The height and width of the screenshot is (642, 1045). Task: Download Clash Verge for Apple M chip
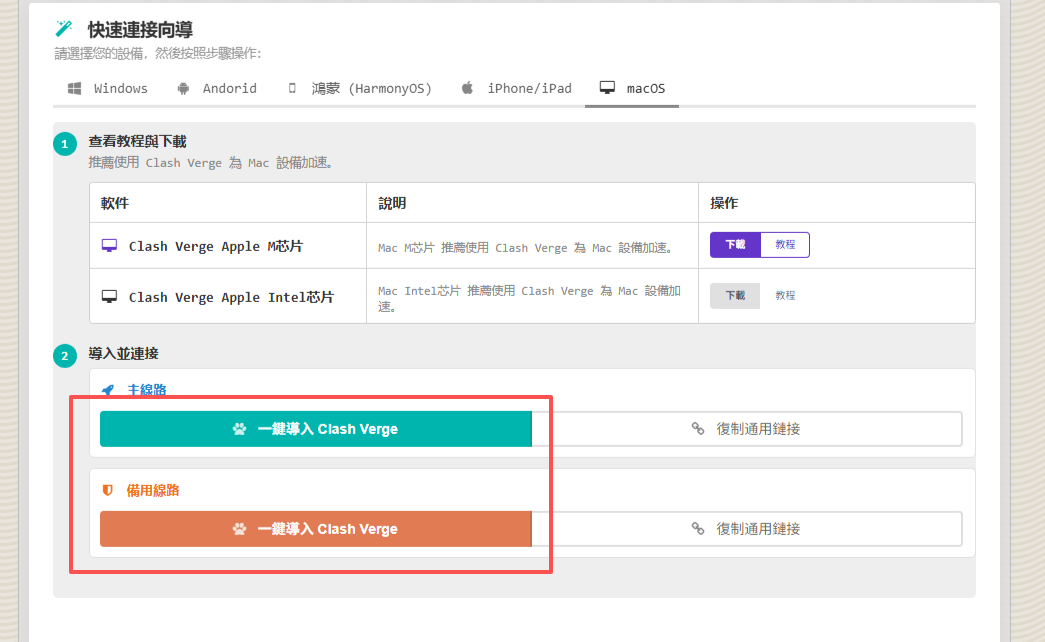pyautogui.click(x=735, y=245)
